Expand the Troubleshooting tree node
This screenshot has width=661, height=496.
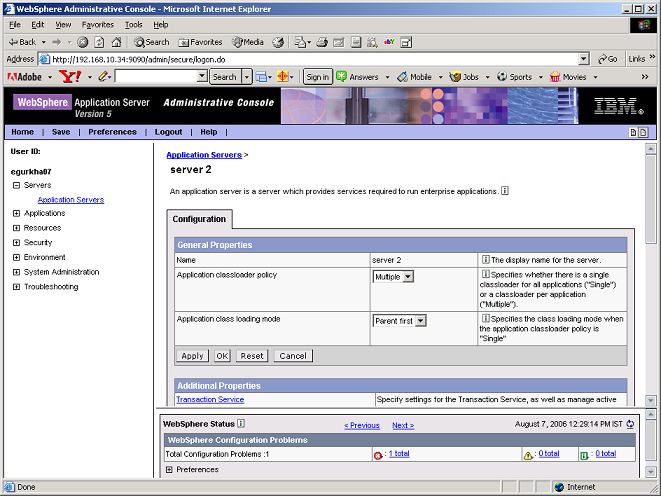[16, 287]
